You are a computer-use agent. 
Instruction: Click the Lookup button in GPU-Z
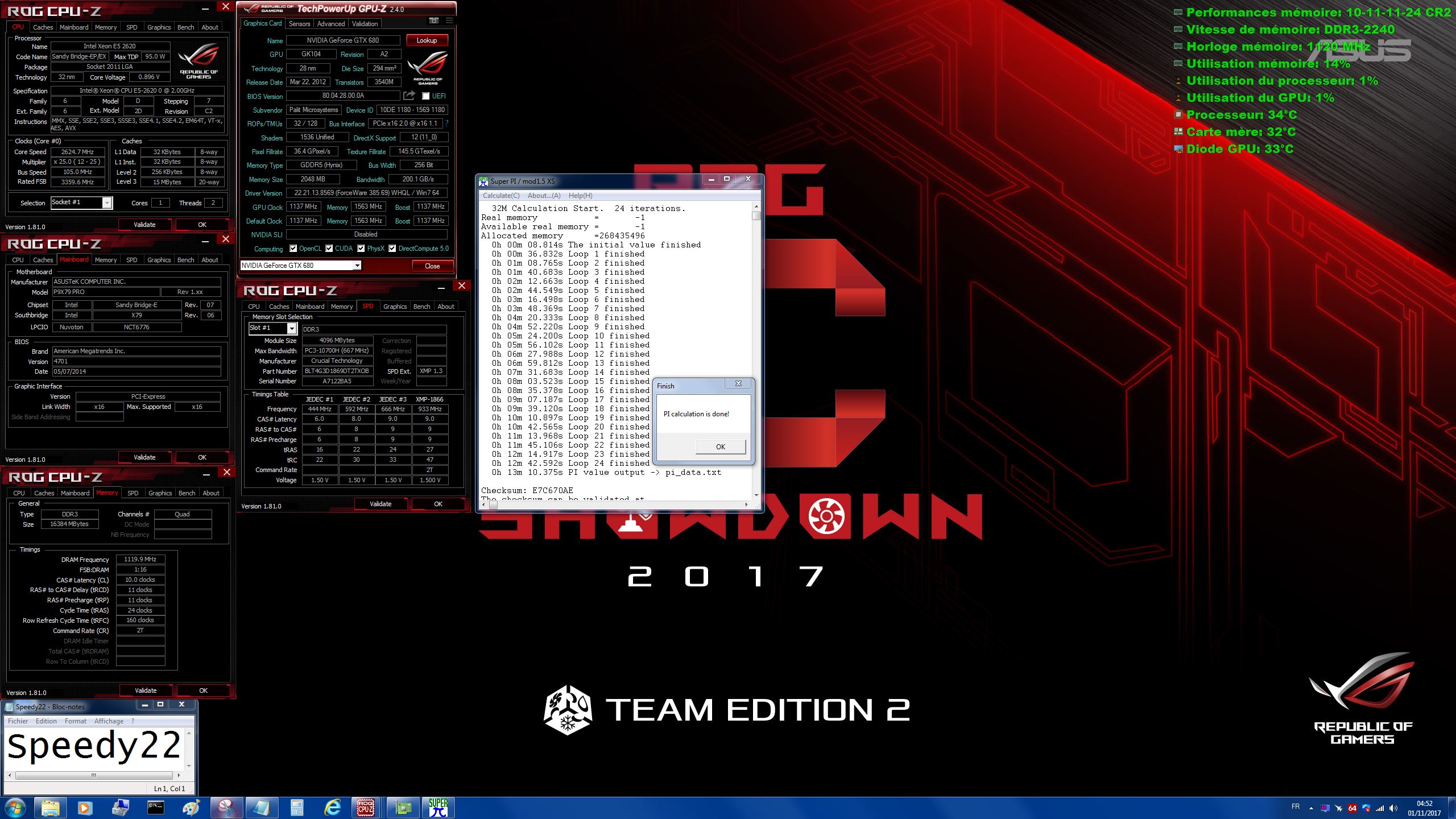(x=427, y=40)
